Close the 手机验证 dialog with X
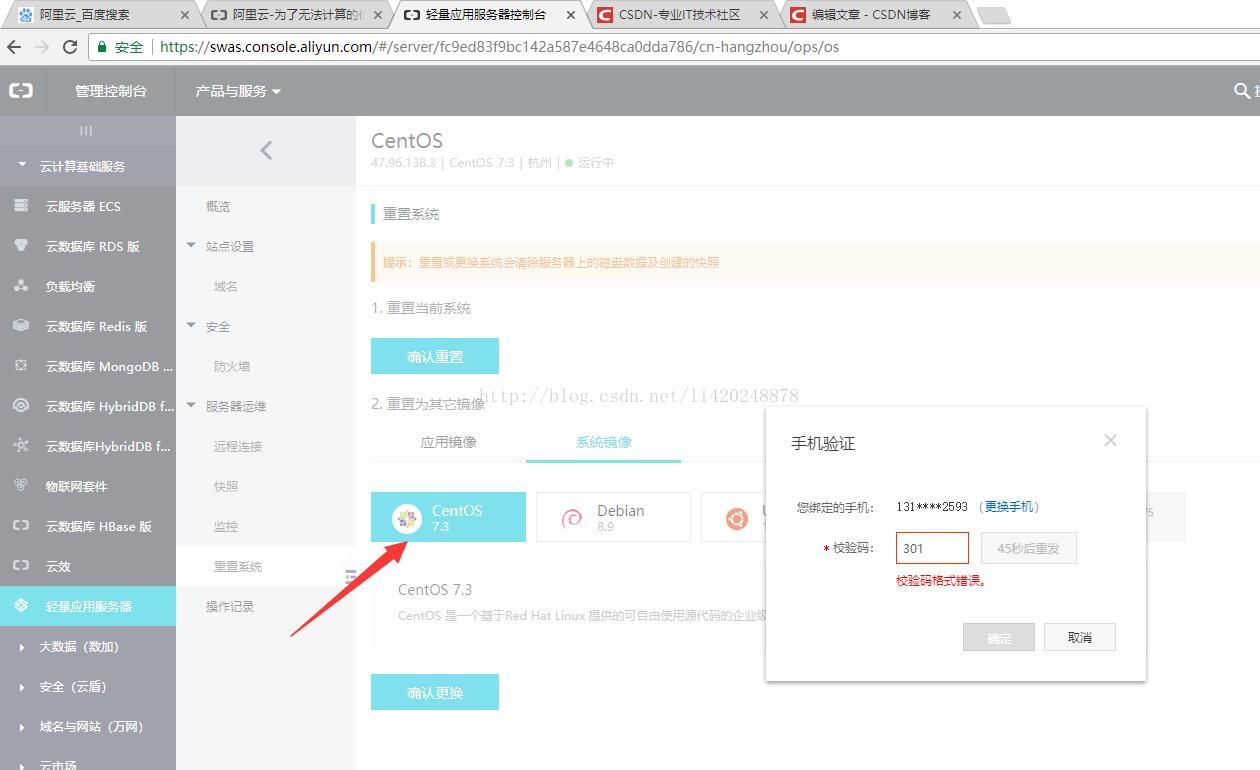Screen dimensions: 1260x770 (x=1110, y=440)
